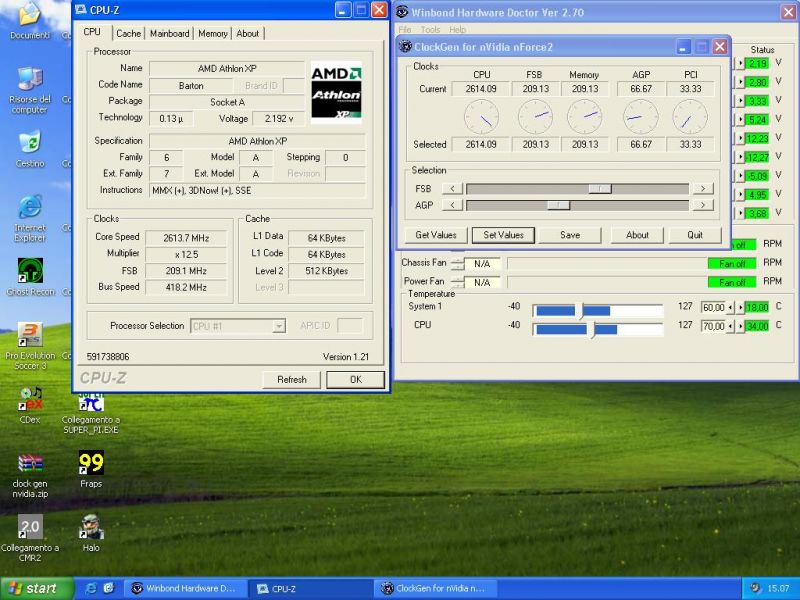This screenshot has height=600, width=800.
Task: Click FSB slider left arrow
Action: point(452,189)
